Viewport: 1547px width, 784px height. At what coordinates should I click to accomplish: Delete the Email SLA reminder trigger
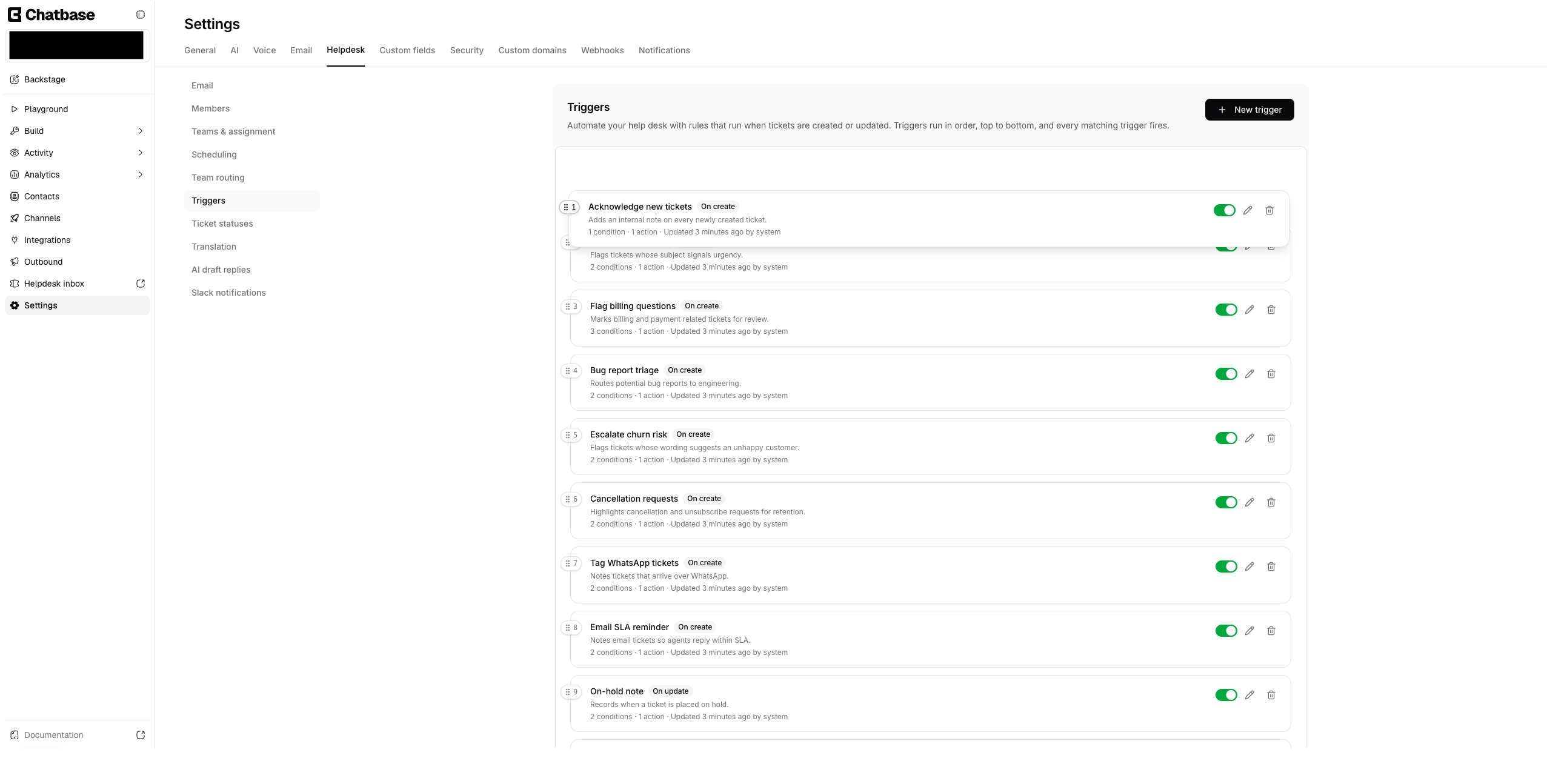coord(1271,631)
